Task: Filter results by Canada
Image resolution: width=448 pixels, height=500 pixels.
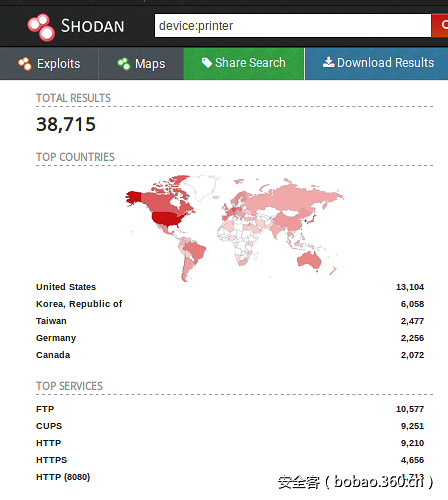Action: 53,355
